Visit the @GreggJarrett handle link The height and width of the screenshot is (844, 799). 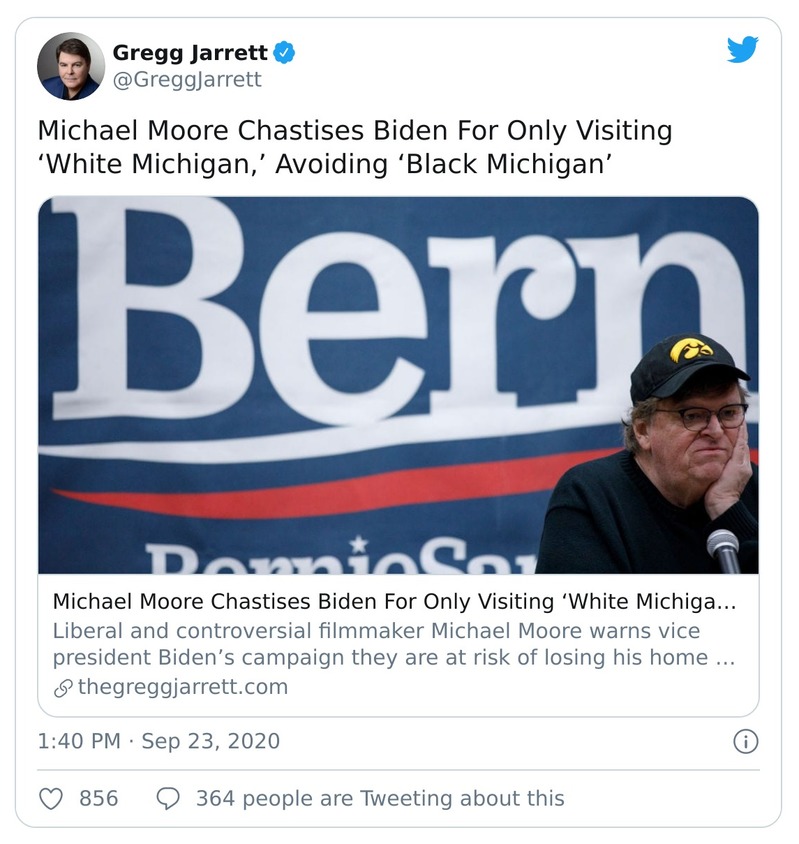[187, 78]
